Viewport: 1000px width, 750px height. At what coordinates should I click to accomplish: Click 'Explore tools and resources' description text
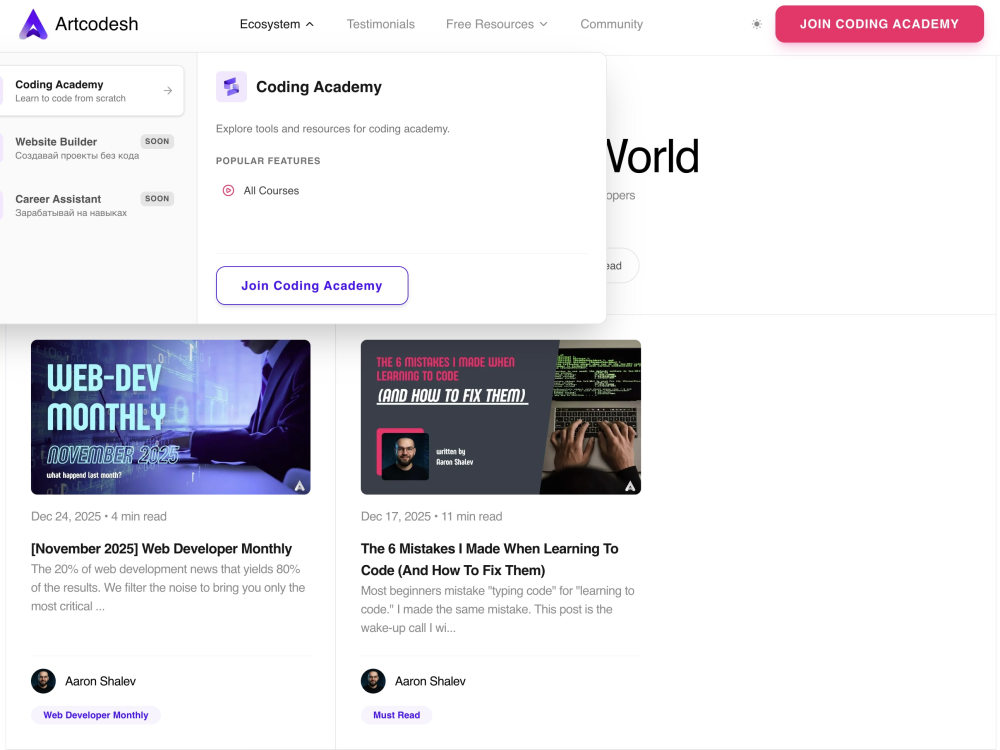point(333,129)
